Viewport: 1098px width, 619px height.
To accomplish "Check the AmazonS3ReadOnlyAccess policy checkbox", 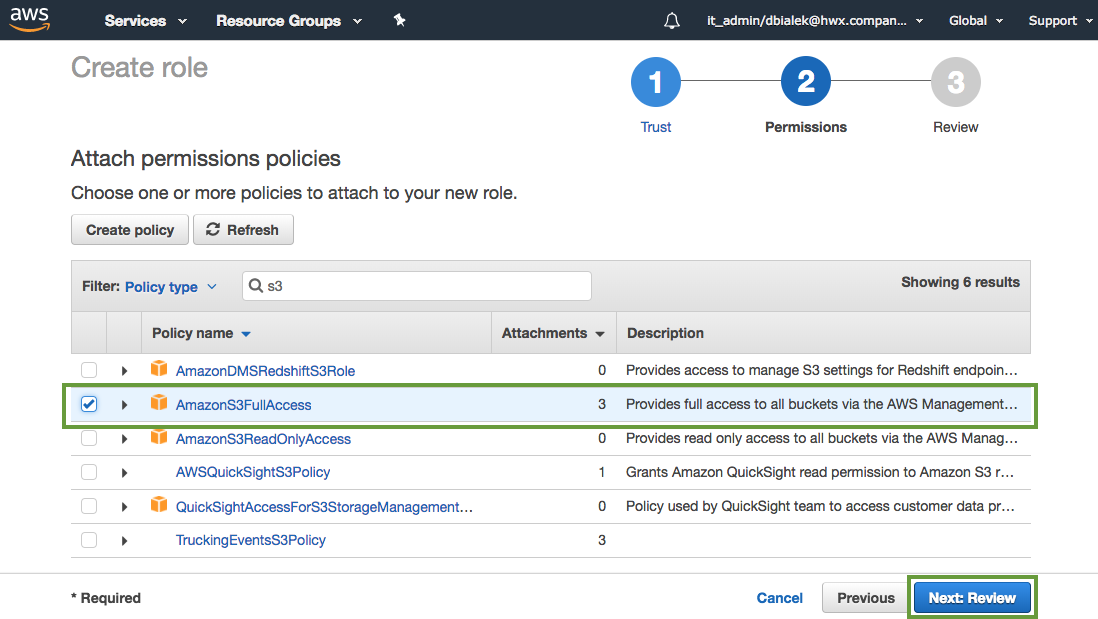I will coord(89,438).
